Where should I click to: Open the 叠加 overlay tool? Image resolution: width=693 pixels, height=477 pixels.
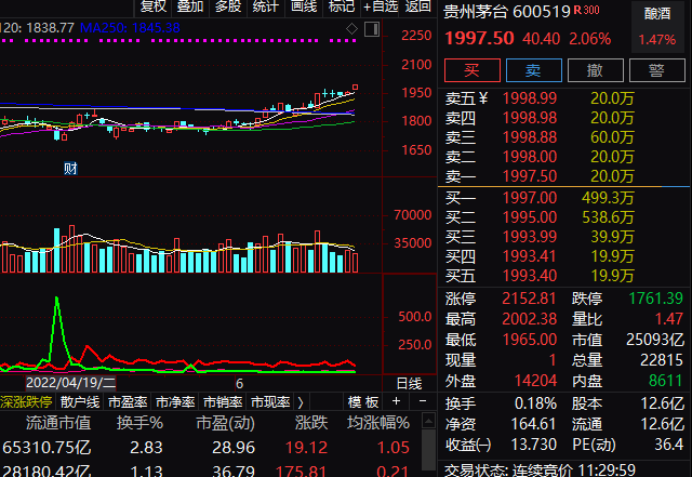coord(190,6)
